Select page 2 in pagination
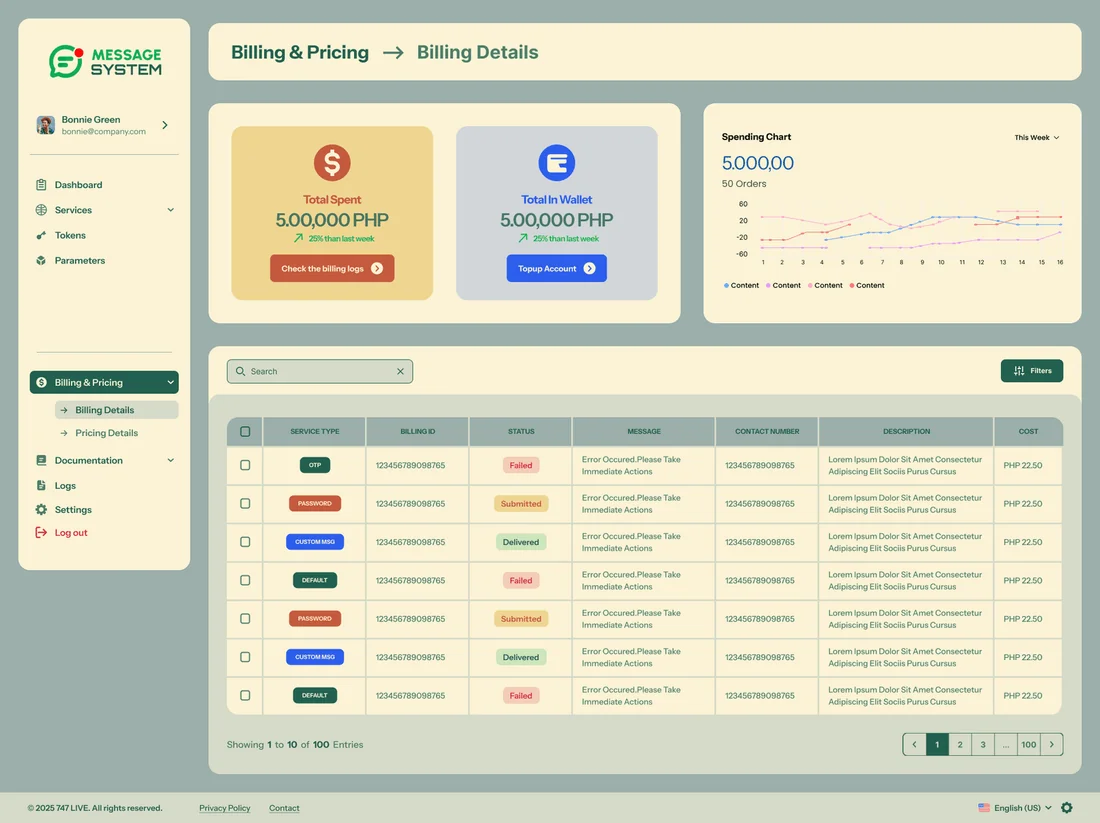1100x823 pixels. (960, 744)
